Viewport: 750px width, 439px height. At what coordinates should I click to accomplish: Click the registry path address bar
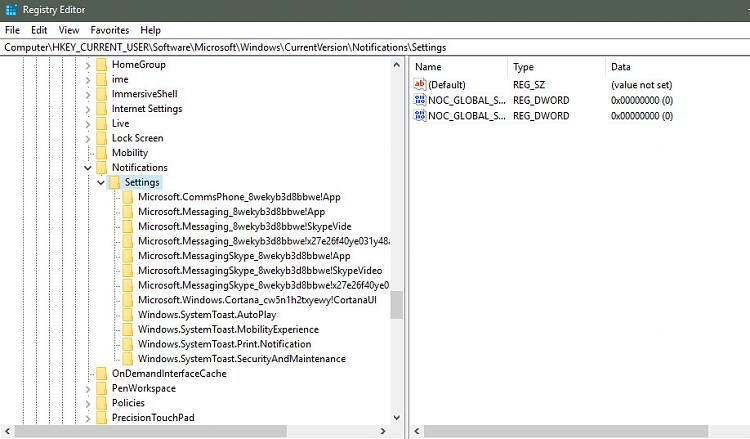pyautogui.click(x=375, y=47)
